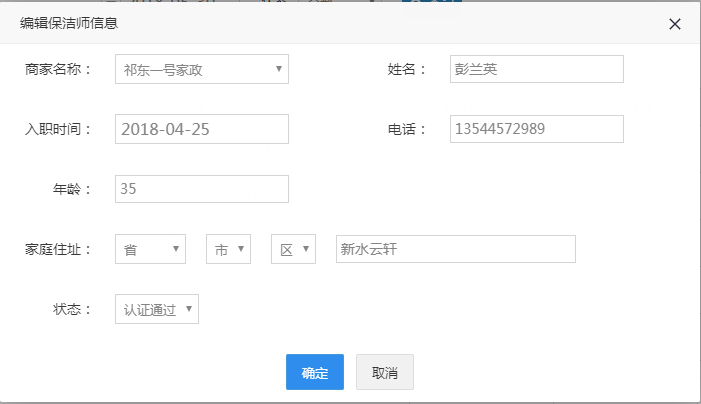Expand the 省 province dropdown
Image resolution: width=701 pixels, height=404 pixels.
point(150,249)
